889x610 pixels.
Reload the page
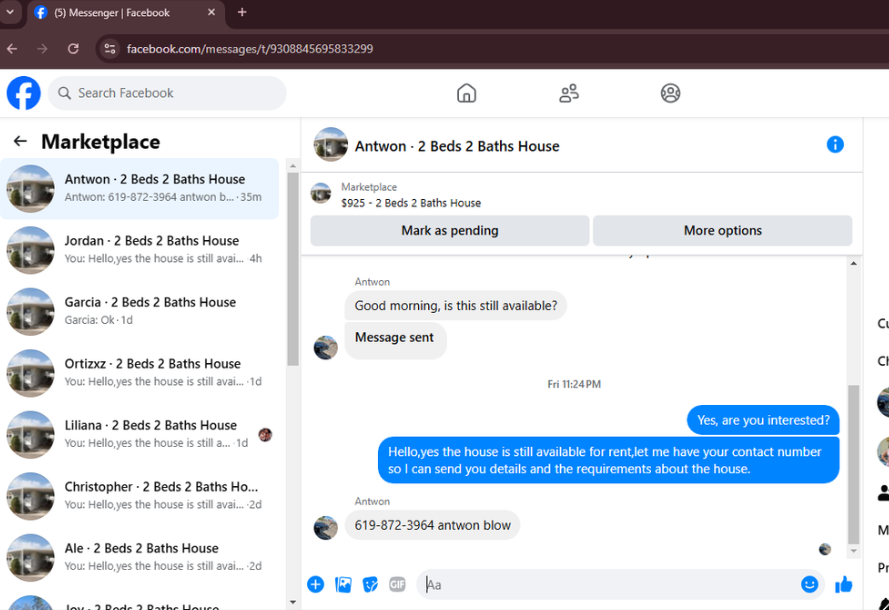click(x=73, y=49)
